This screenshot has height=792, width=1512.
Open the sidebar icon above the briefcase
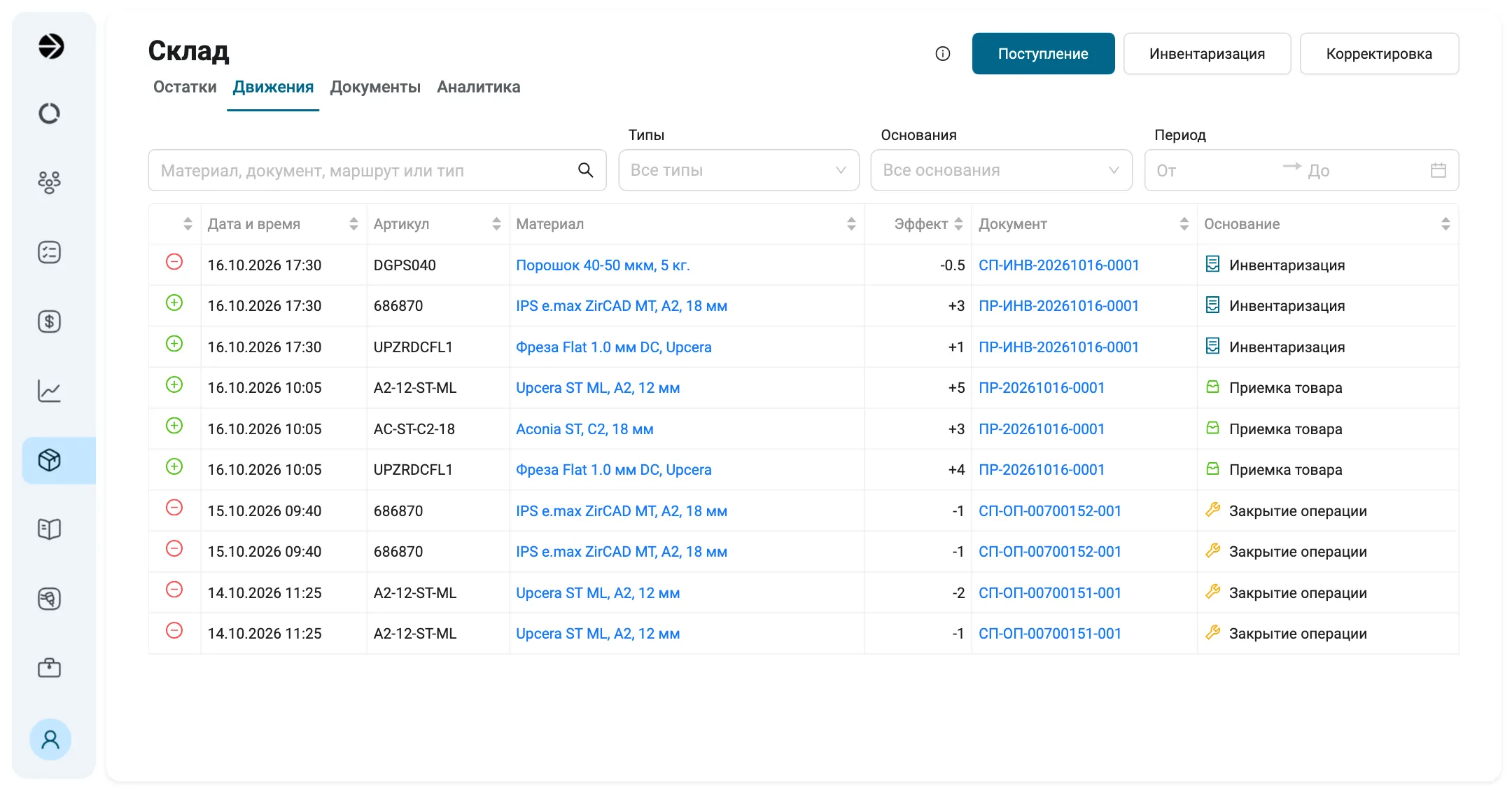tap(49, 599)
